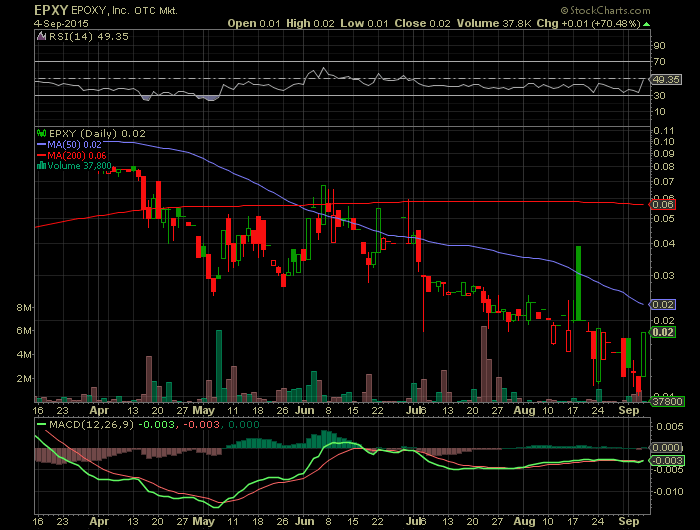Click 'Jun' on the date axis under the volume bars
The image size is (700, 530).
pos(304,410)
